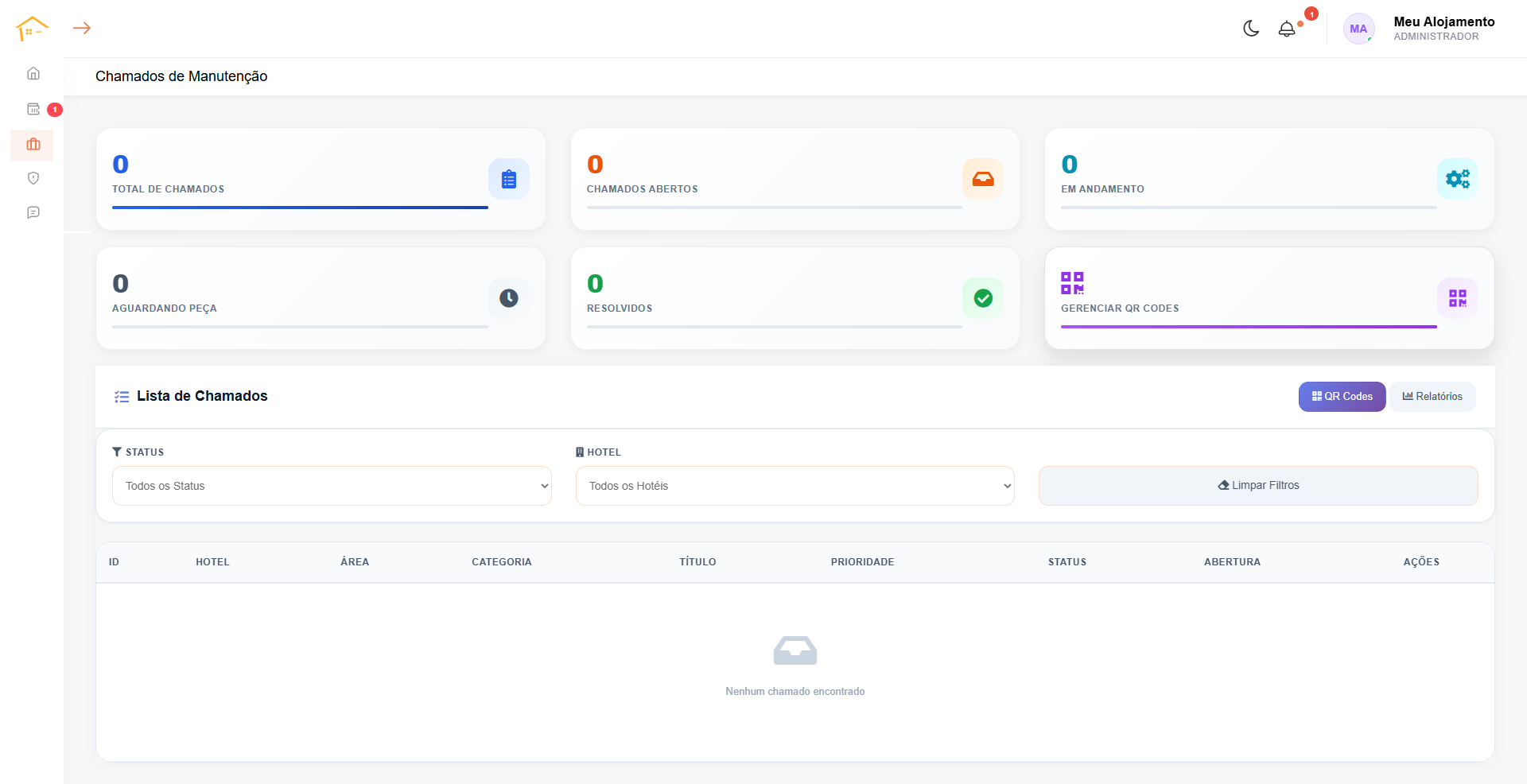The image size is (1527, 784).
Task: Click gears icon on Em Andamento card
Action: (x=1458, y=179)
